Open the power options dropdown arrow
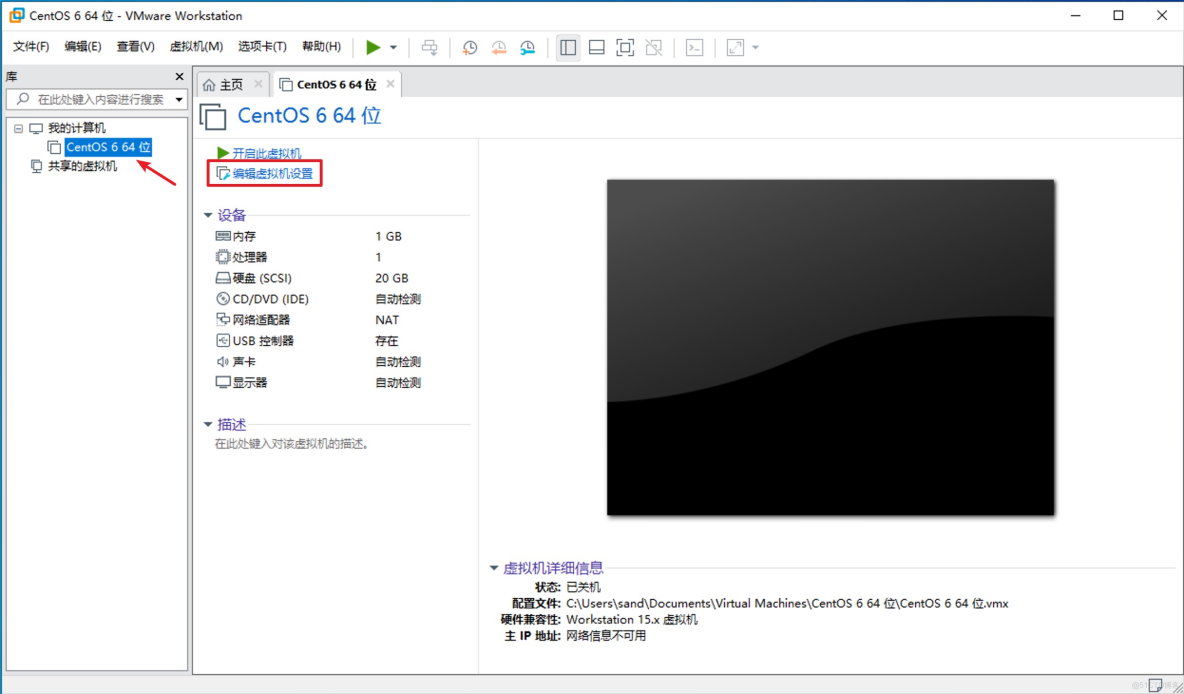The width and height of the screenshot is (1184, 694). pyautogui.click(x=393, y=48)
